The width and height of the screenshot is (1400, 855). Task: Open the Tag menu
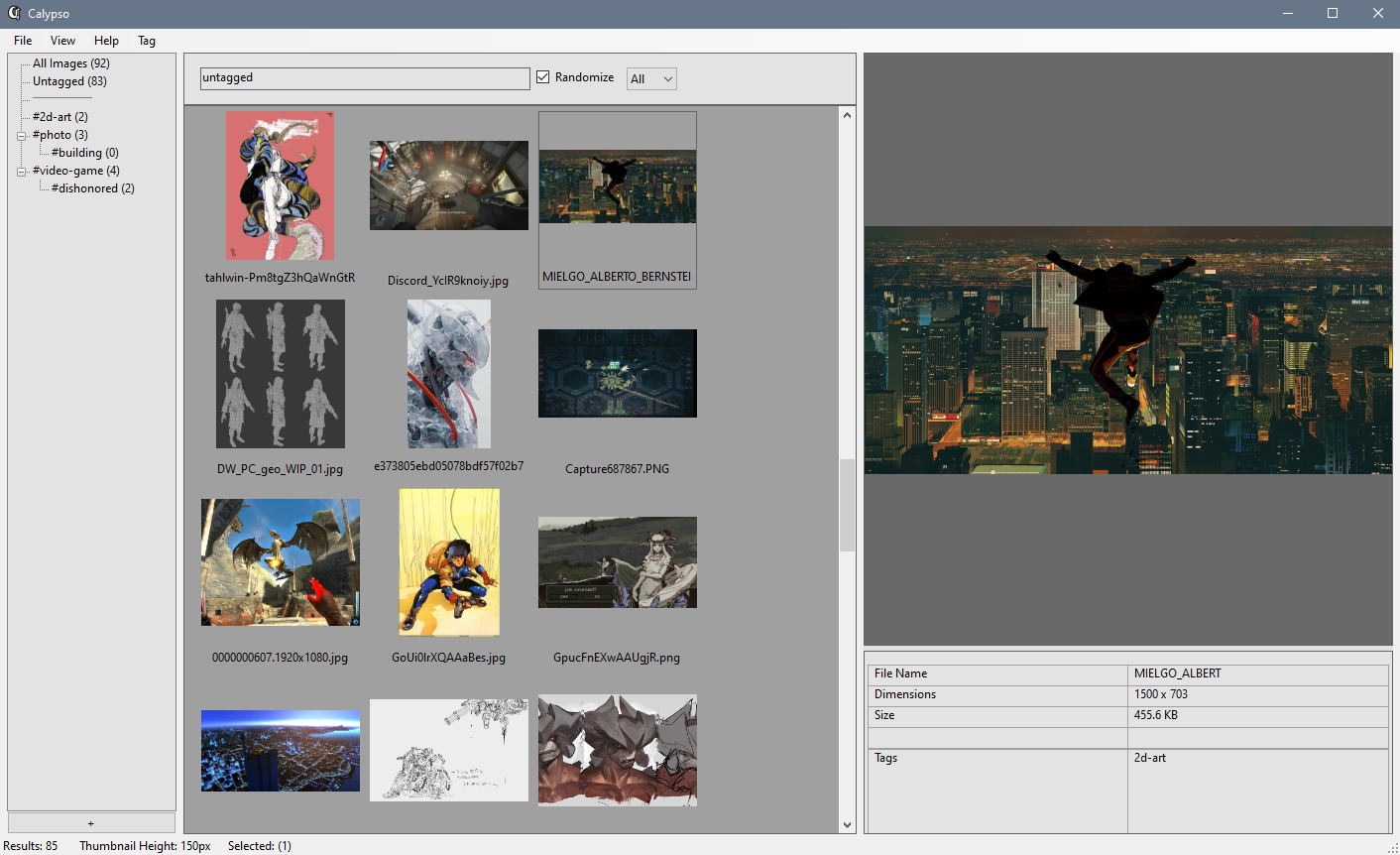pos(146,41)
